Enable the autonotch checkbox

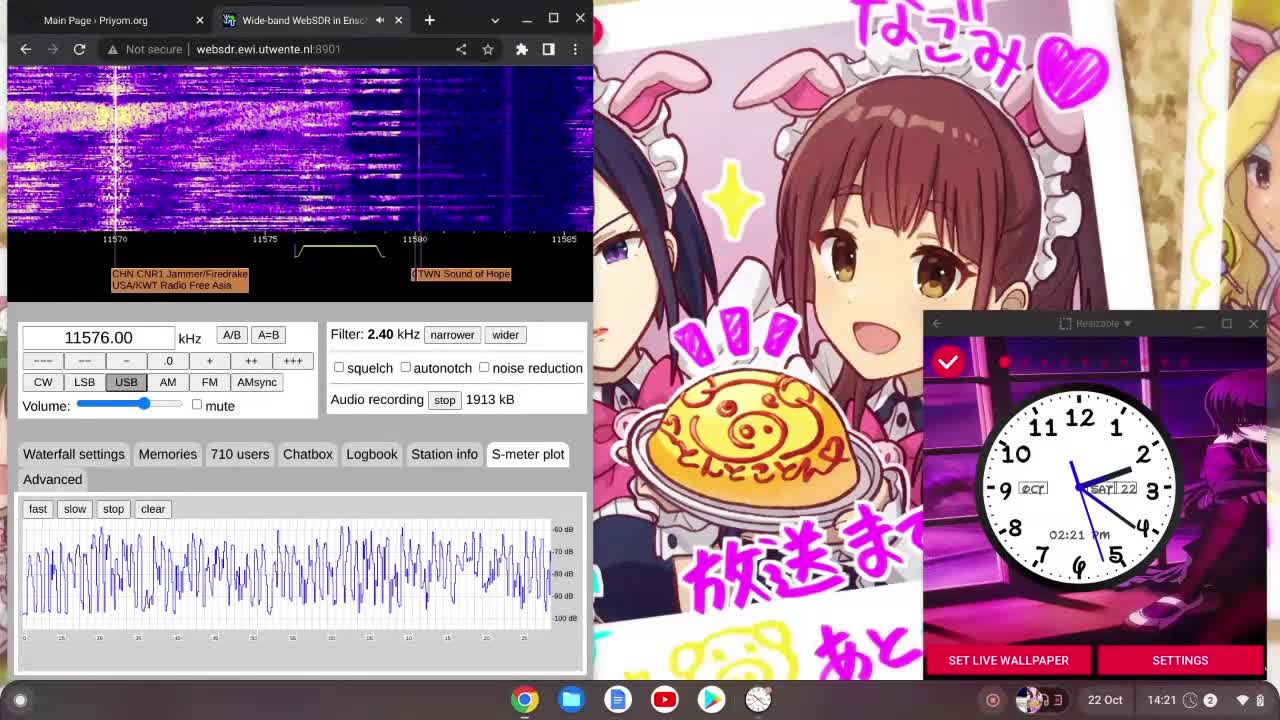(x=406, y=367)
